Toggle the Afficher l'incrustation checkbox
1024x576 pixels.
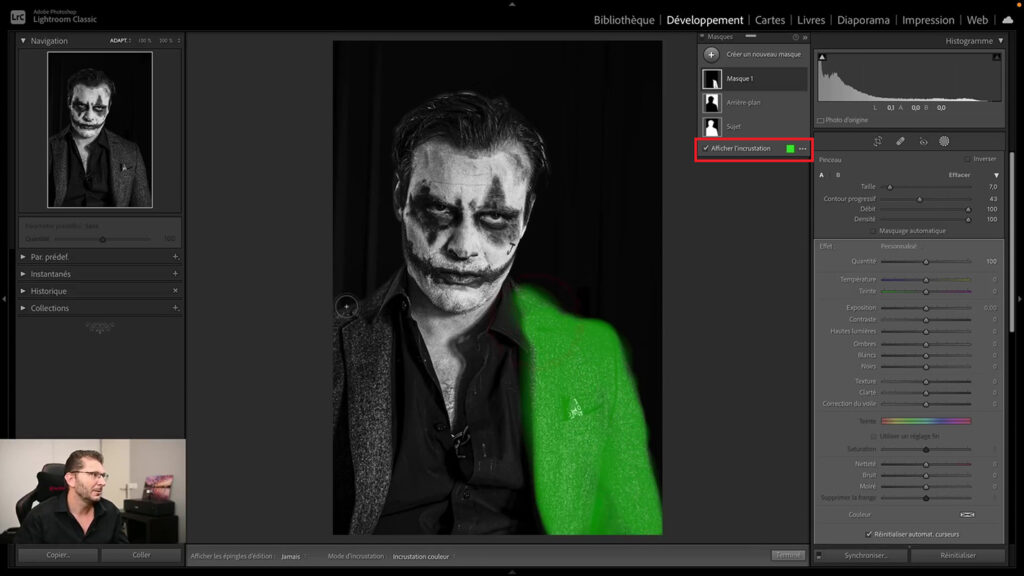tap(706, 148)
